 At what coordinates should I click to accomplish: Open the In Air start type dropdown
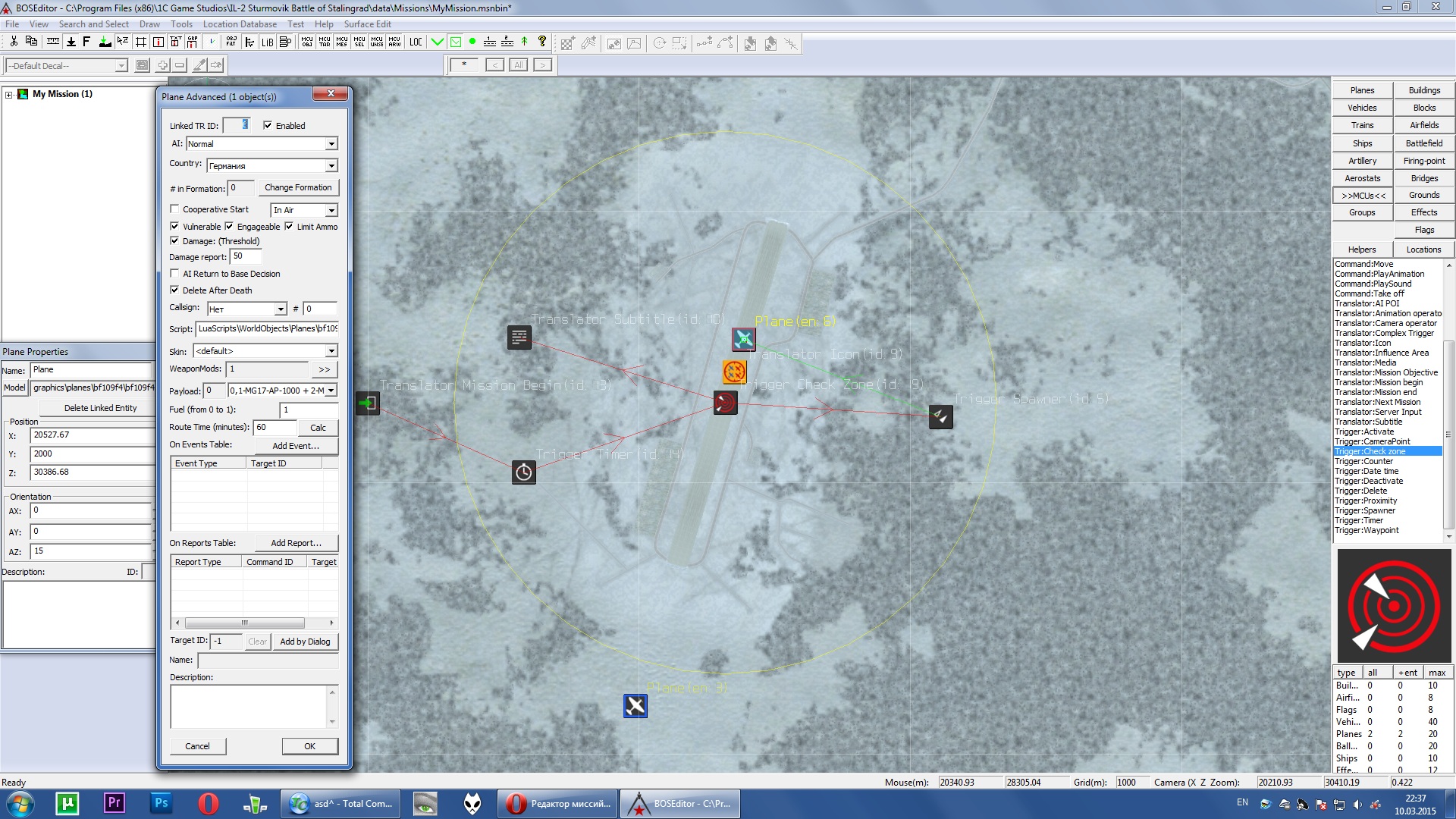tap(331, 210)
